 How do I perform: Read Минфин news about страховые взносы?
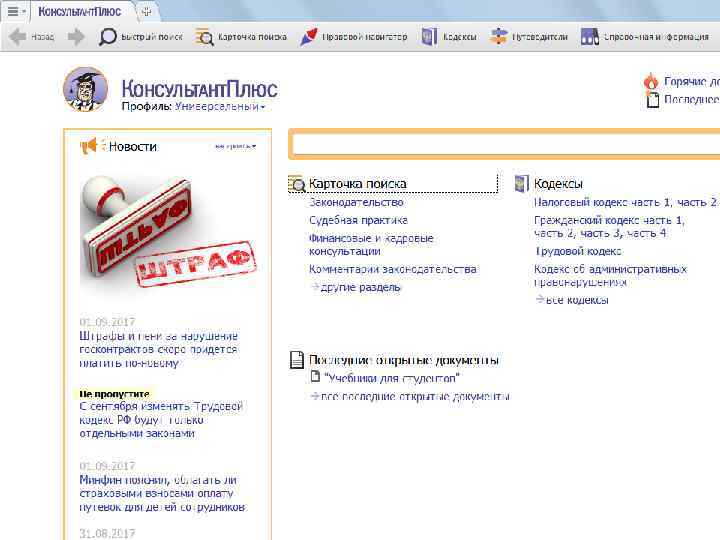click(x=162, y=493)
